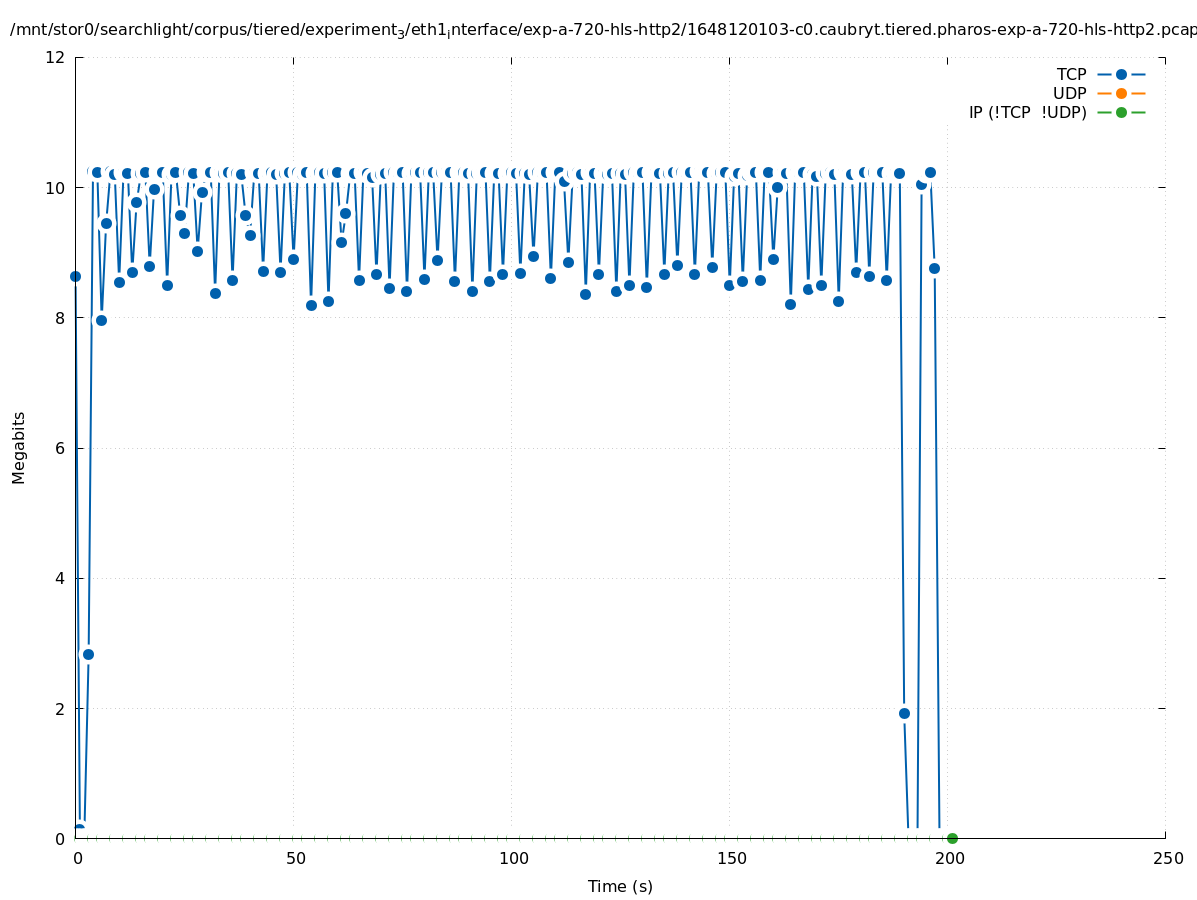The width and height of the screenshot is (1197, 900).
Task: Click the green IP legend marker
Action: (x=1121, y=112)
